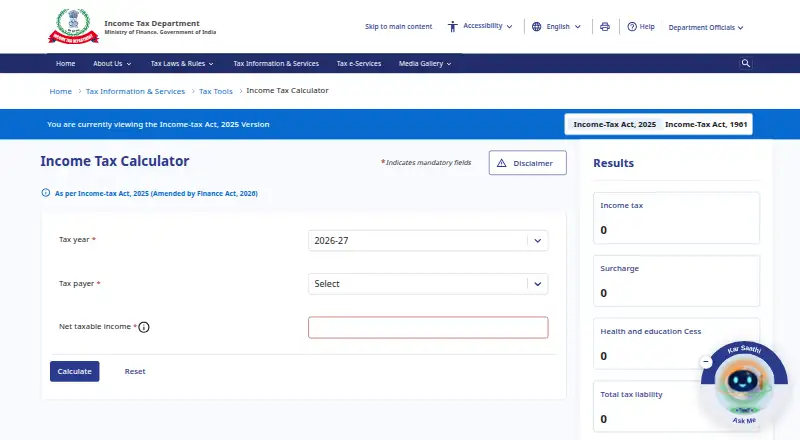Open Tax Information & Services menu item
The image size is (800, 440).
pyautogui.click(x=276, y=64)
